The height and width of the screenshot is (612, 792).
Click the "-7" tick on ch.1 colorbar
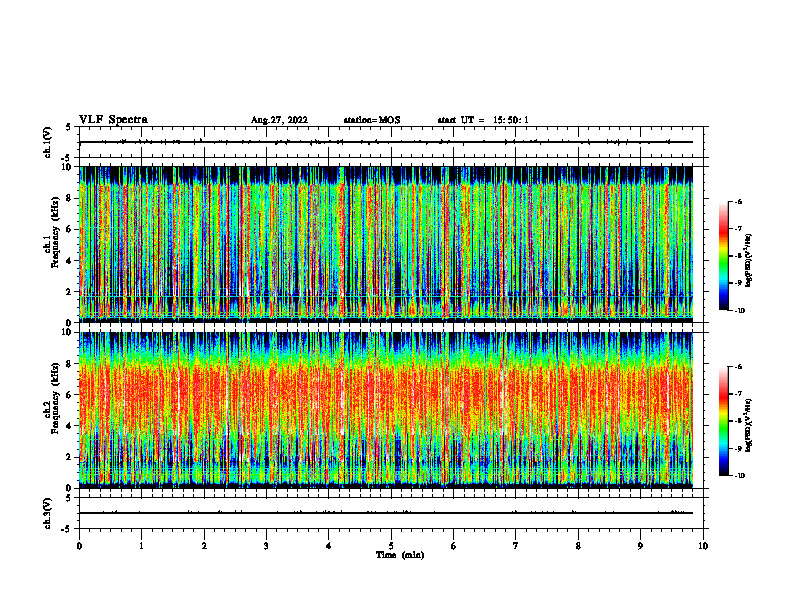click(738, 229)
